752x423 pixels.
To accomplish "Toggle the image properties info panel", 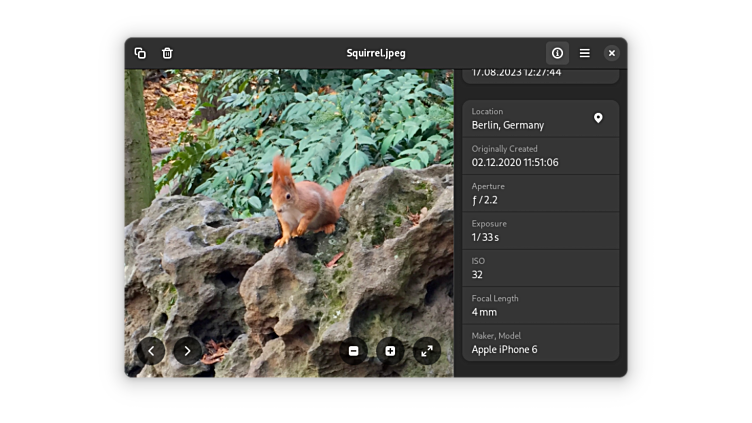I will click(557, 53).
